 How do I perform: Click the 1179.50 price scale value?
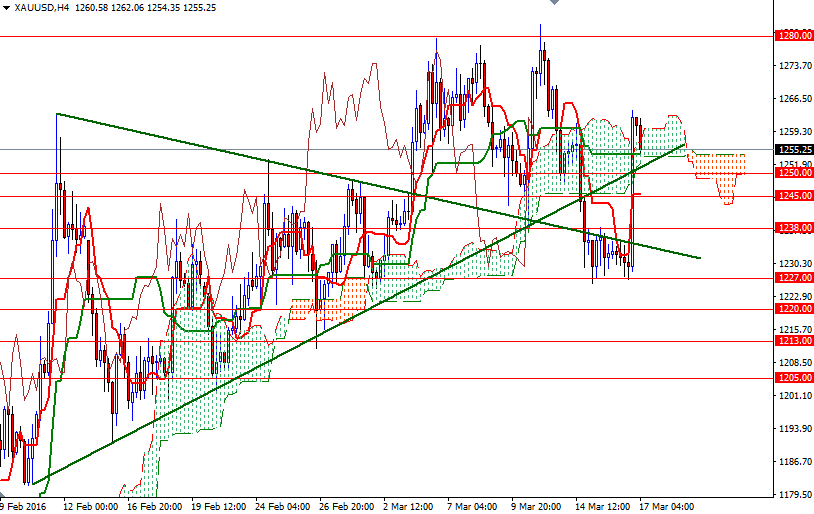click(795, 495)
